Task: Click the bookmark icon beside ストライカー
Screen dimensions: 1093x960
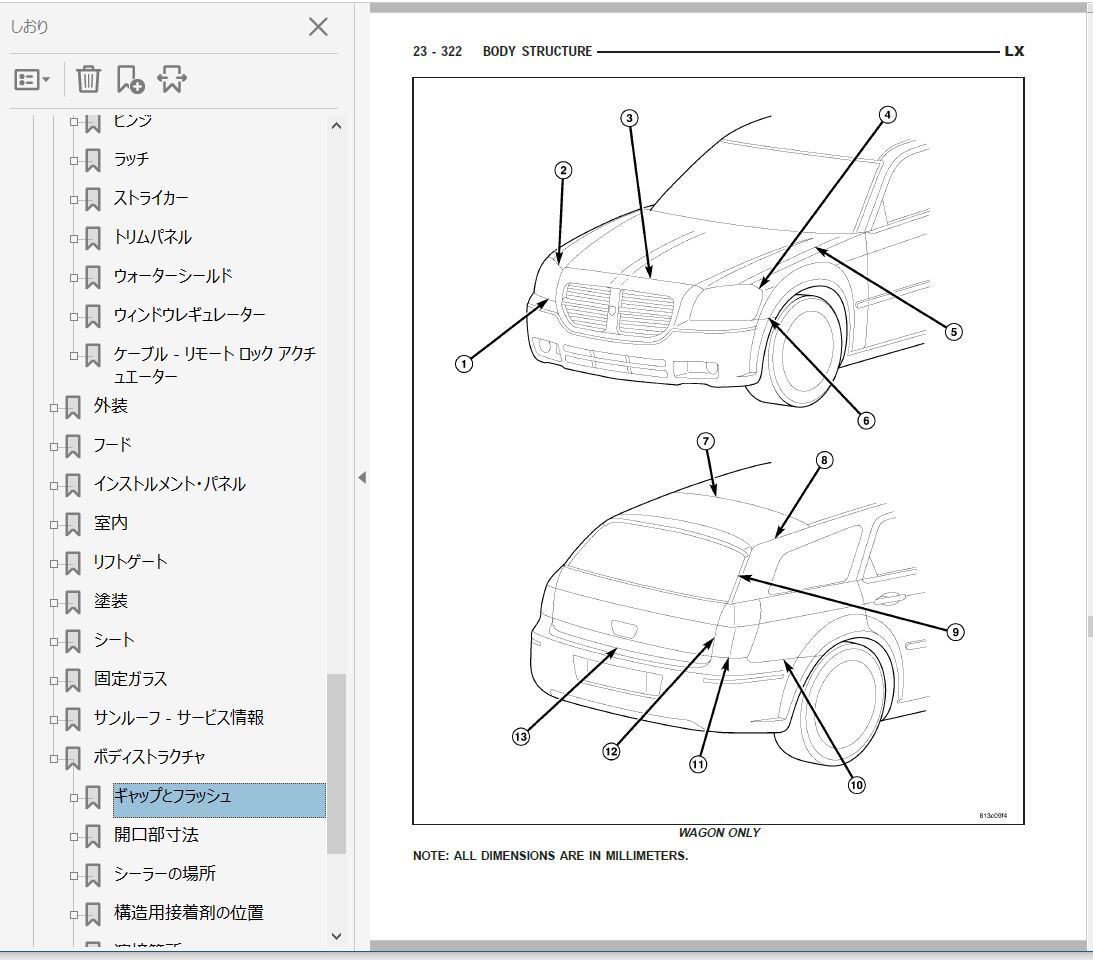Action: point(93,200)
